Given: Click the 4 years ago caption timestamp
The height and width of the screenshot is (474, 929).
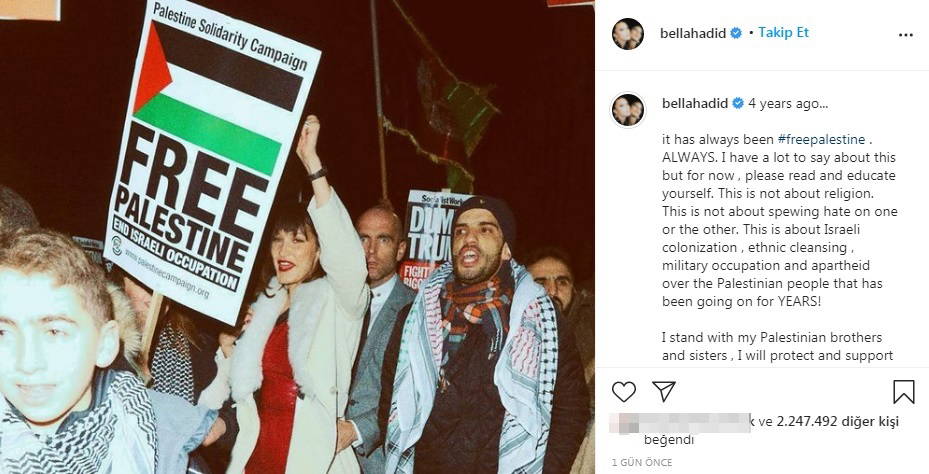Looking at the screenshot, I should coord(788,104).
